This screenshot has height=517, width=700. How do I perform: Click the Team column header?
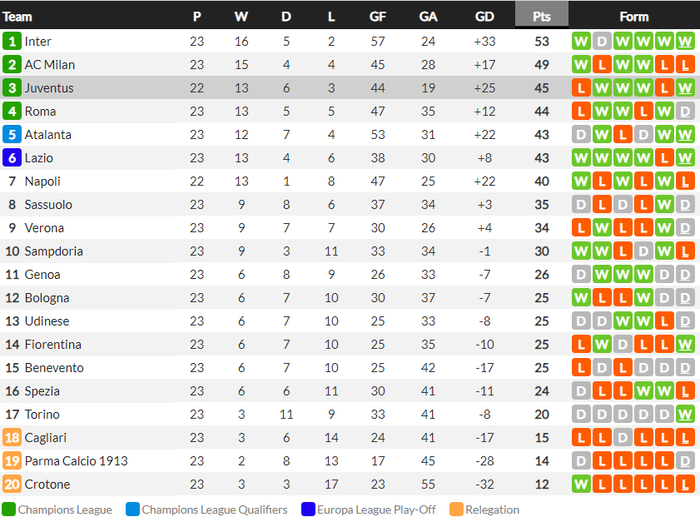(x=18, y=16)
